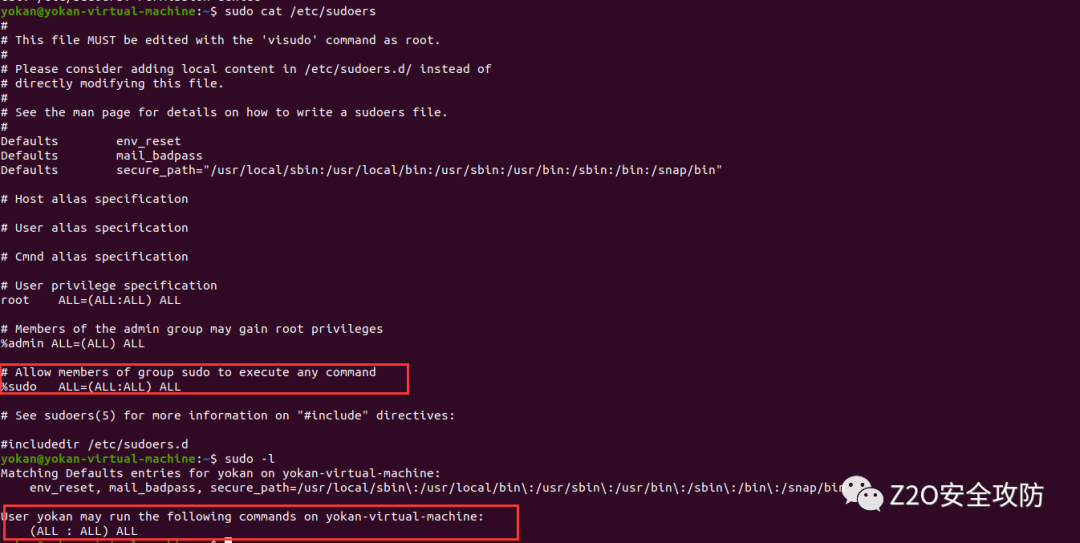Click the '# User alias specification' comment
The height and width of the screenshot is (543, 1080).
click(94, 228)
